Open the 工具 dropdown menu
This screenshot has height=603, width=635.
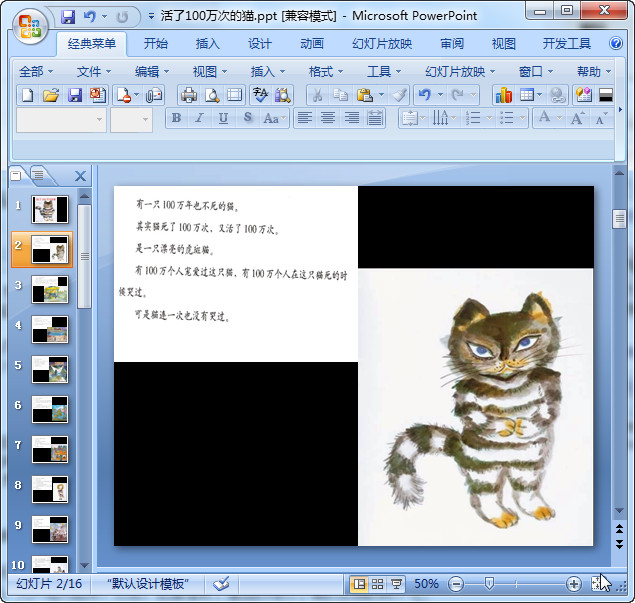384,72
